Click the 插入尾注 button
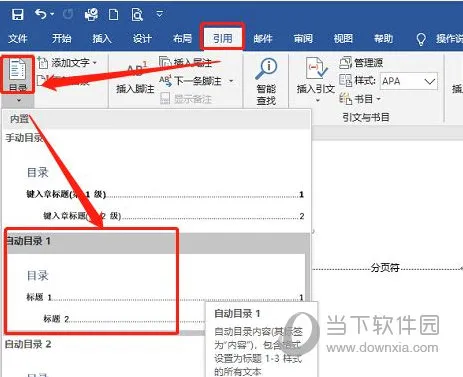 pyautogui.click(x=186, y=62)
